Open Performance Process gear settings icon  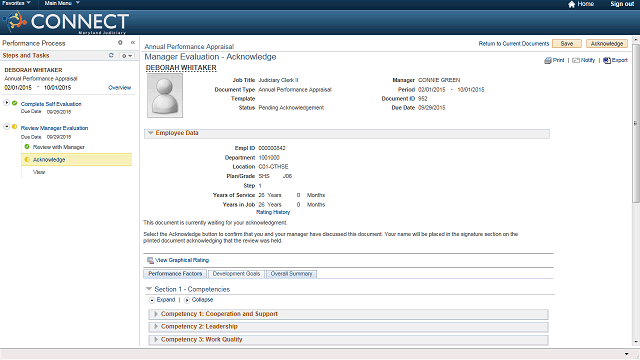[x=120, y=42]
